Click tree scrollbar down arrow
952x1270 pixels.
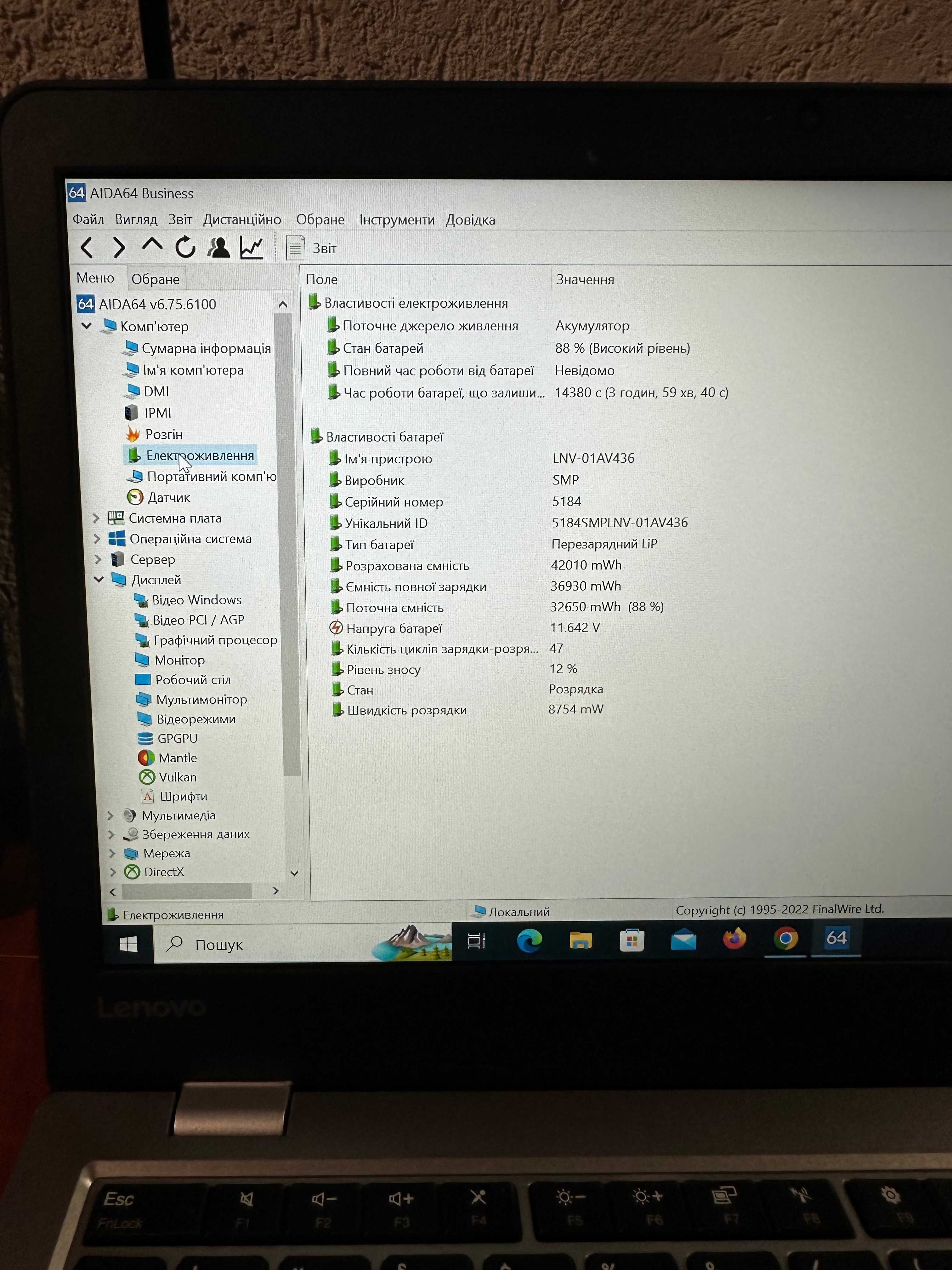pyautogui.click(x=294, y=873)
